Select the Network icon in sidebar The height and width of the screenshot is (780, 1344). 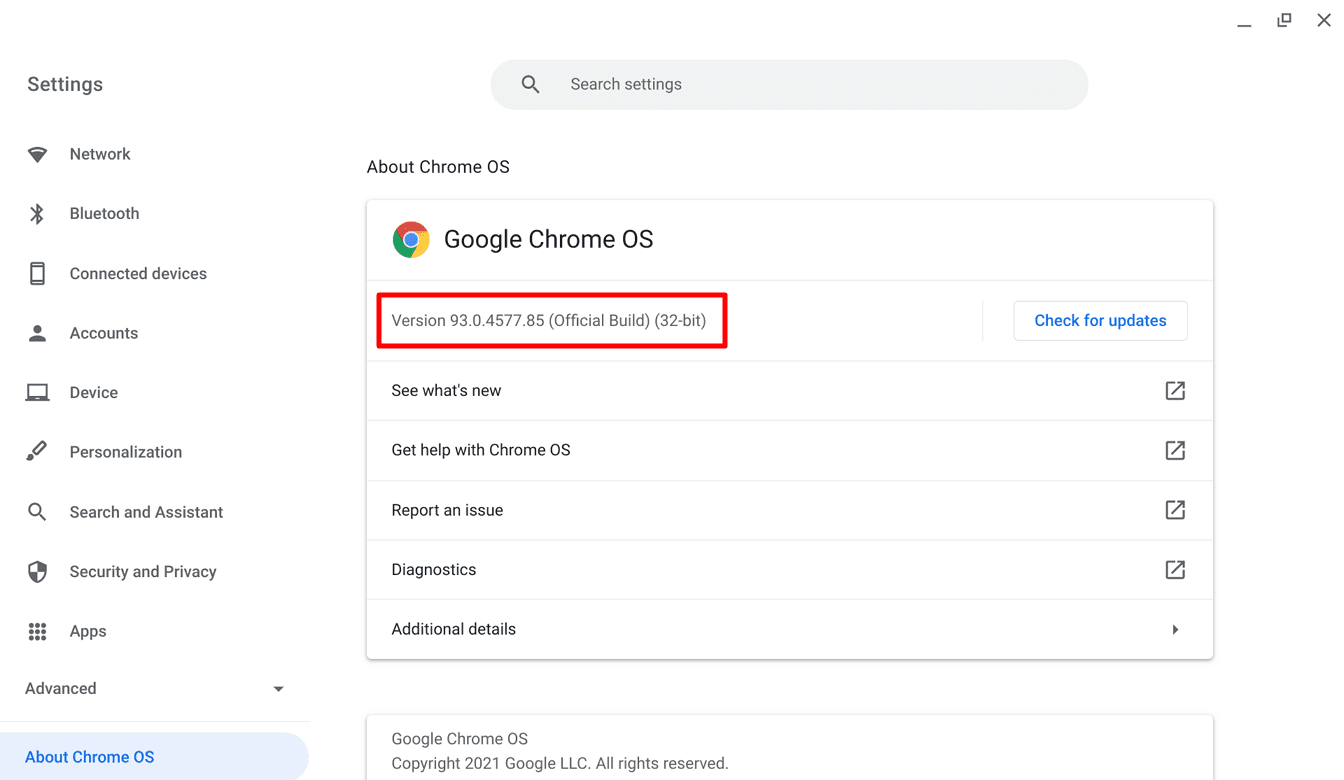37,154
